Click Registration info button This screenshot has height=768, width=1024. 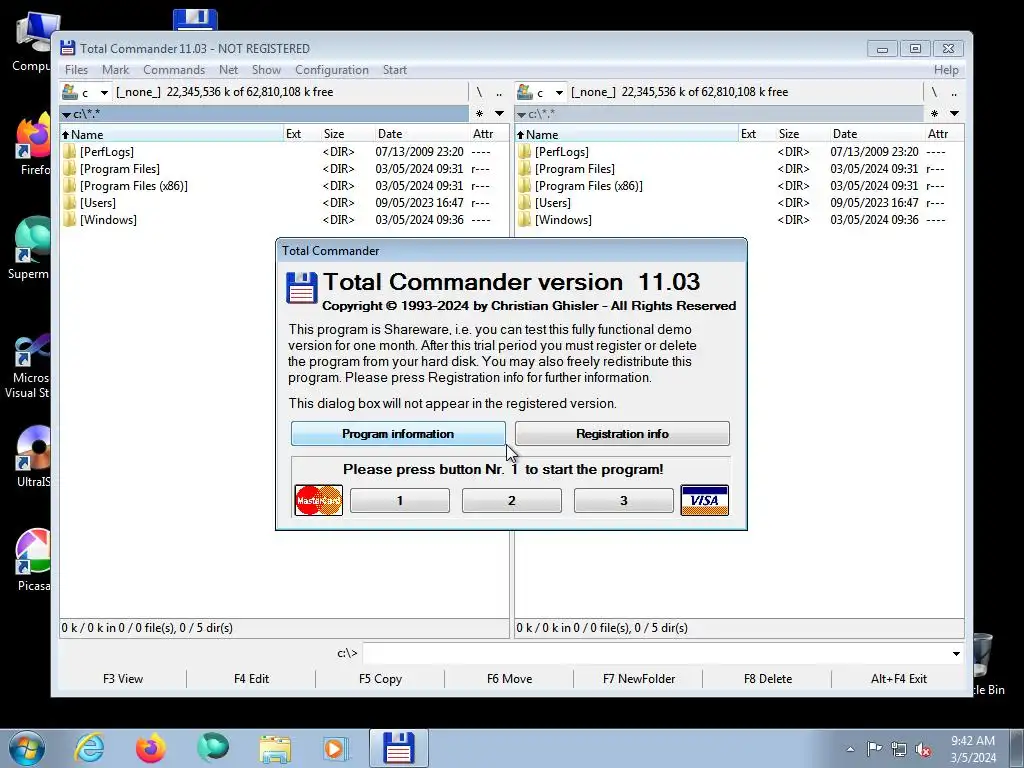coord(622,434)
